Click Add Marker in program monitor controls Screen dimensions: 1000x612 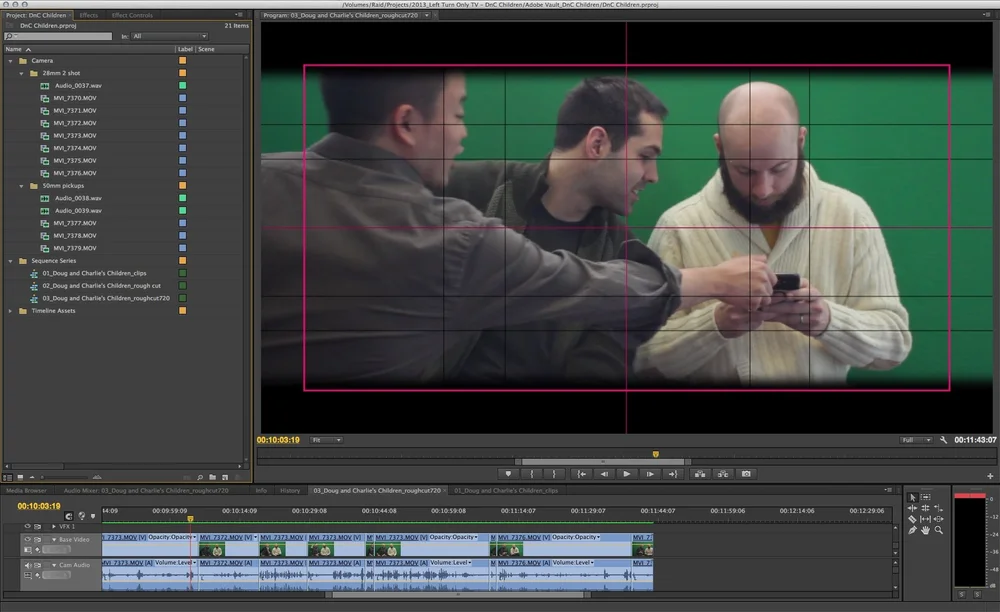(508, 474)
